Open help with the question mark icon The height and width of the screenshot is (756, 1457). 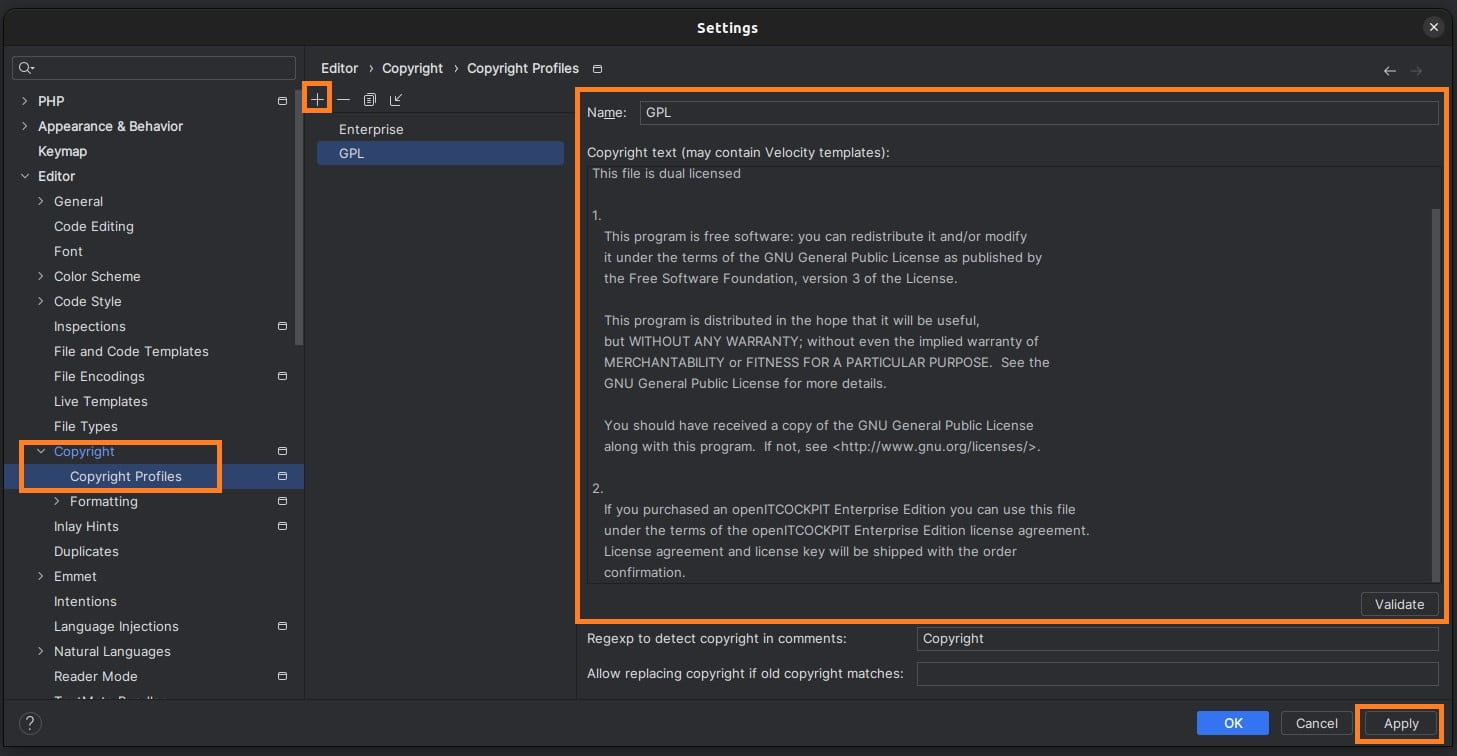click(x=30, y=723)
